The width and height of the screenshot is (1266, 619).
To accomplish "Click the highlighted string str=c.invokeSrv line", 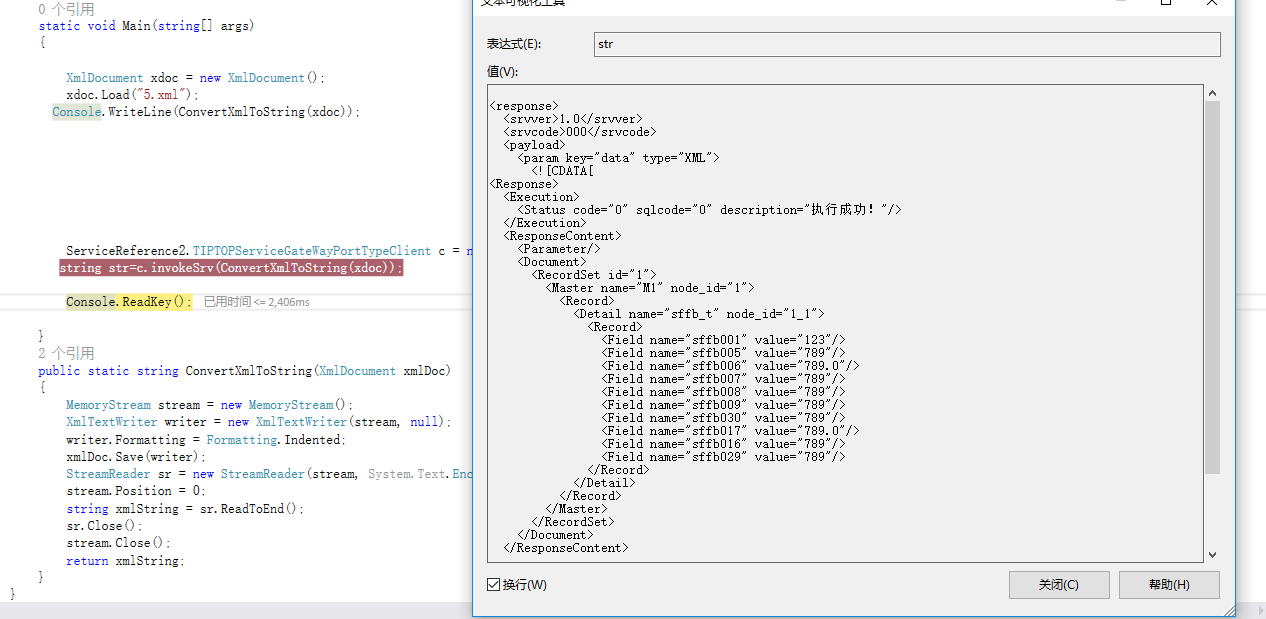I will pyautogui.click(x=231, y=268).
